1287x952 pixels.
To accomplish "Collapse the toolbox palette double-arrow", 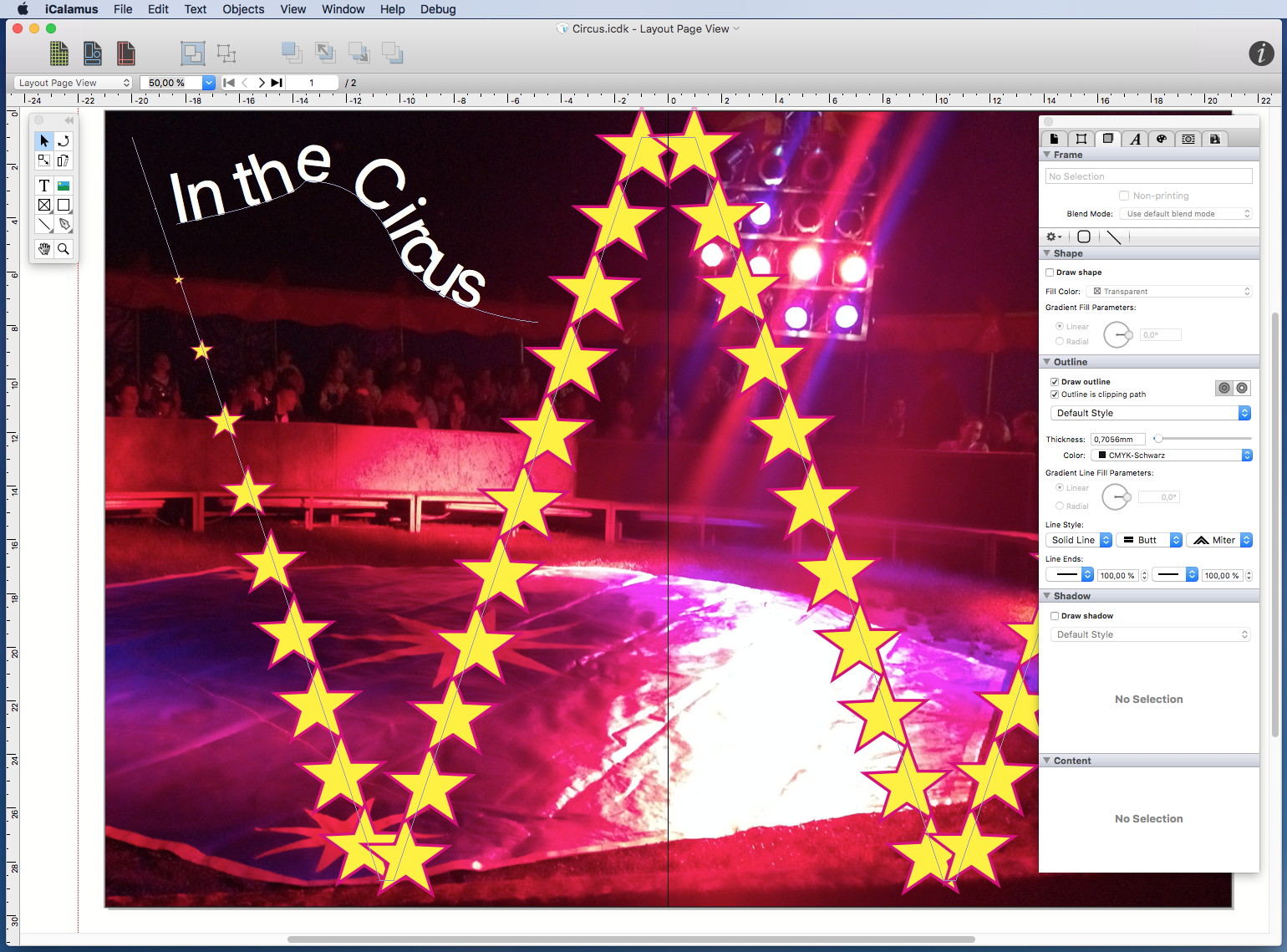I will coord(69,120).
